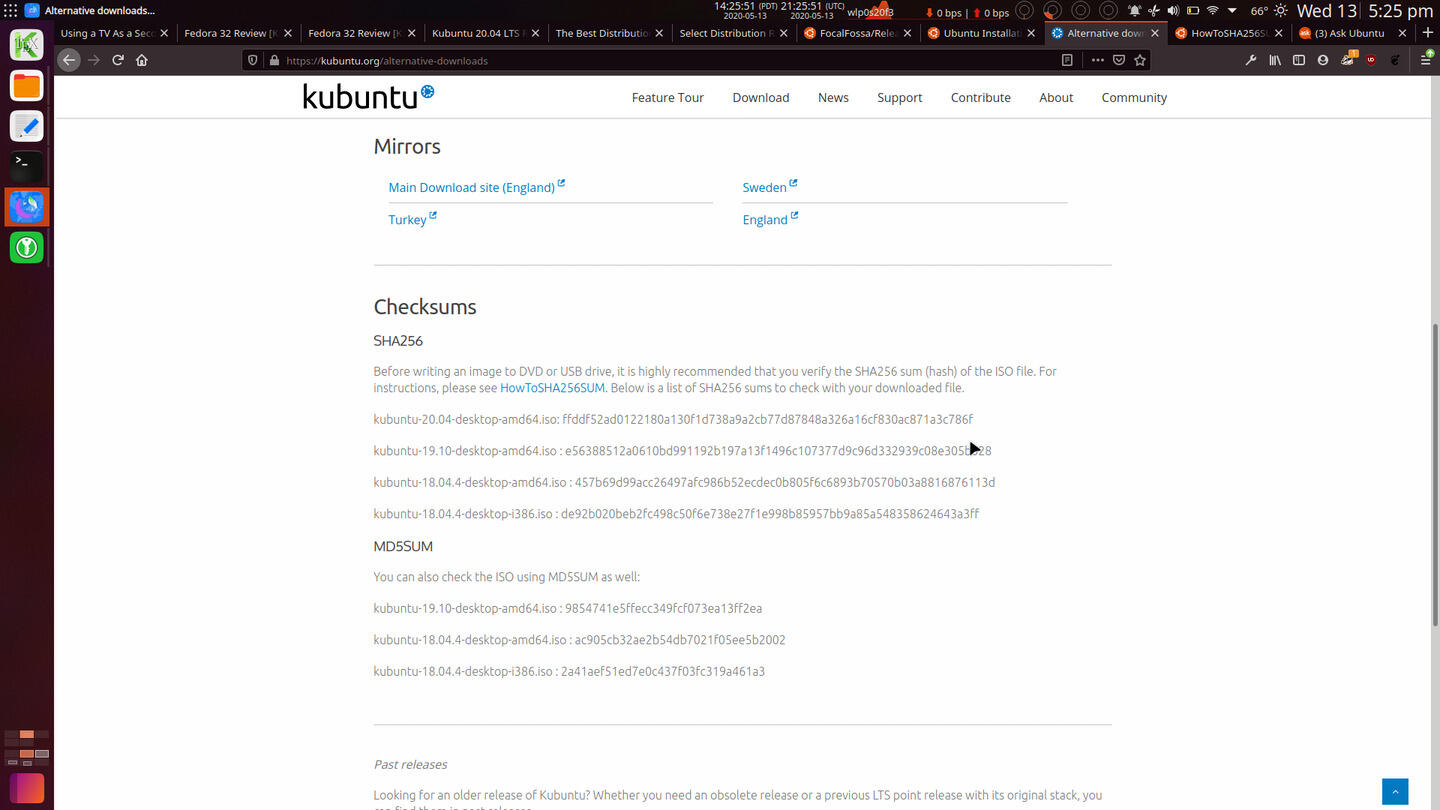Launch the text editor in dock
This screenshot has height=810, width=1440.
27,126
